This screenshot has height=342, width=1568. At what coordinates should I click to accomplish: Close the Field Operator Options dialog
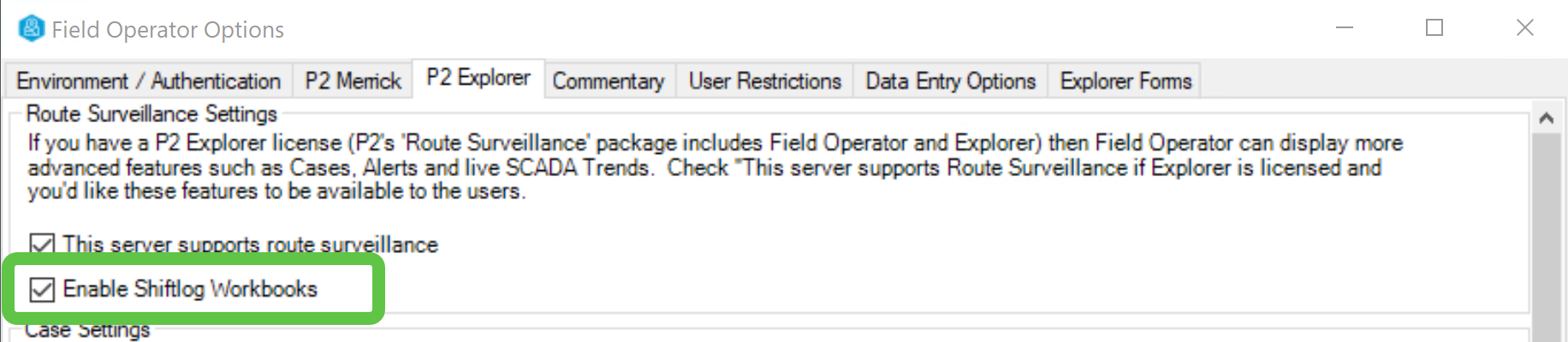click(x=1524, y=28)
